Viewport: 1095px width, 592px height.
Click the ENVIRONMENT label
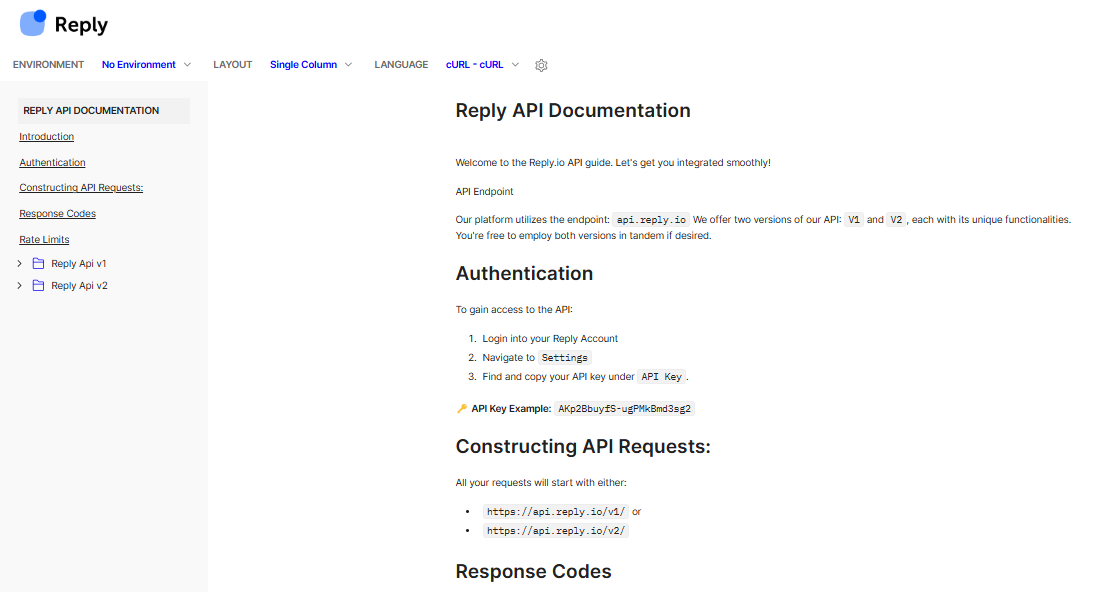pyautogui.click(x=48, y=64)
